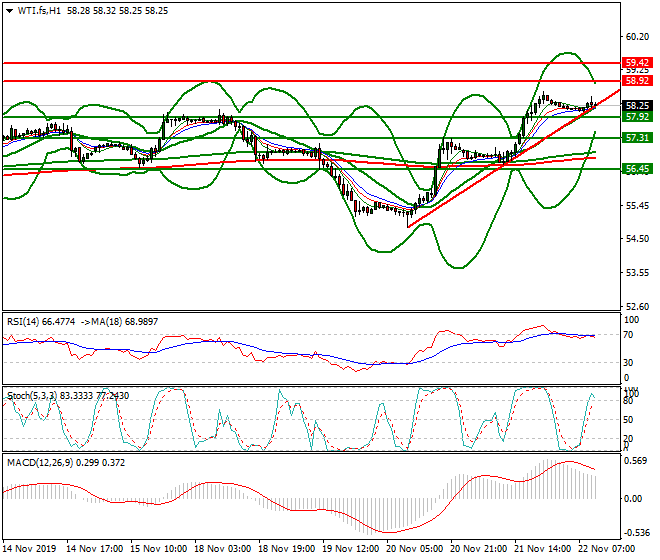Click the WTI.fs,H1 symbol title
Viewport: 660px width, 560px height.
[38, 9]
